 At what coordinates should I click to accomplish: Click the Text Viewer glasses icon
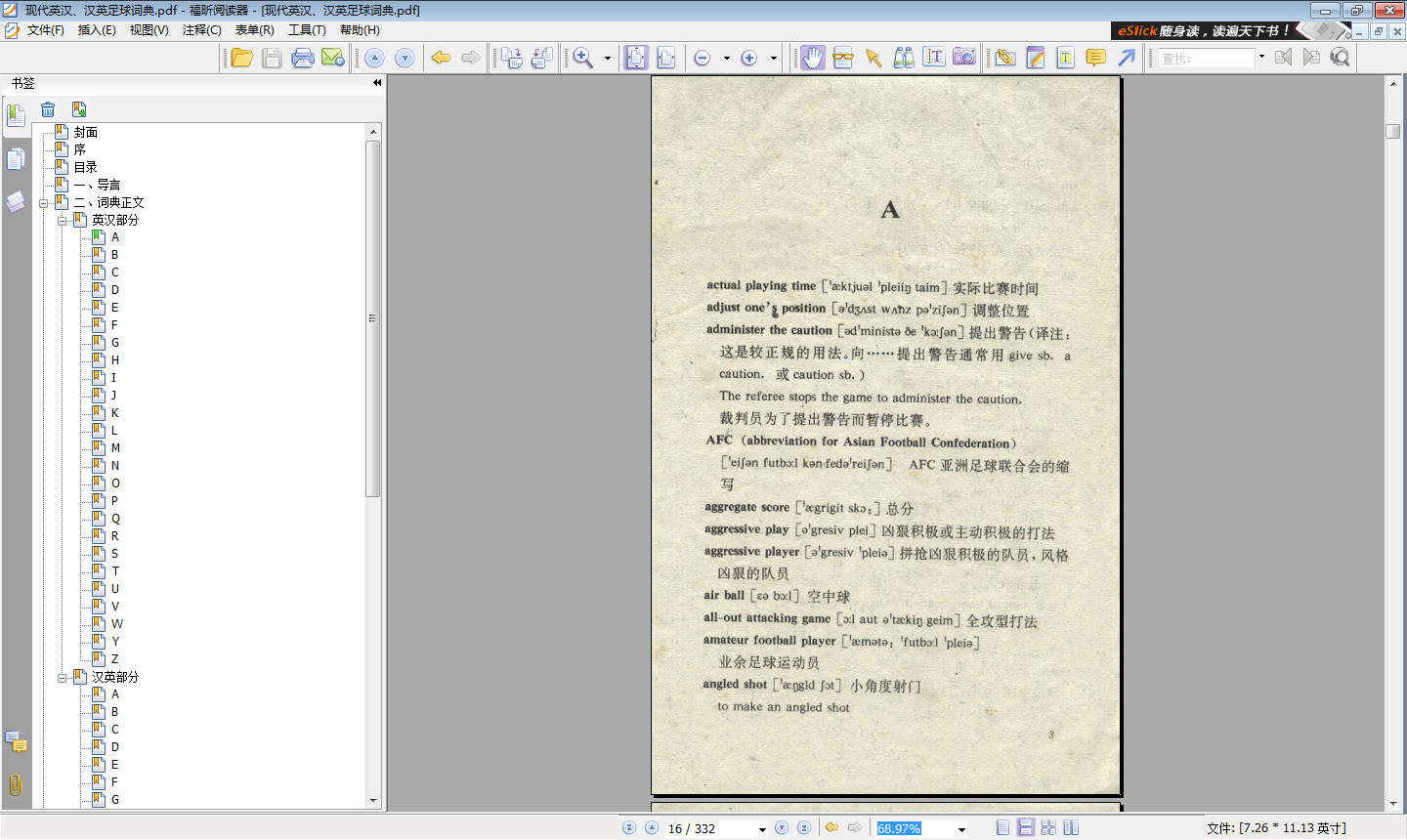coord(843,58)
